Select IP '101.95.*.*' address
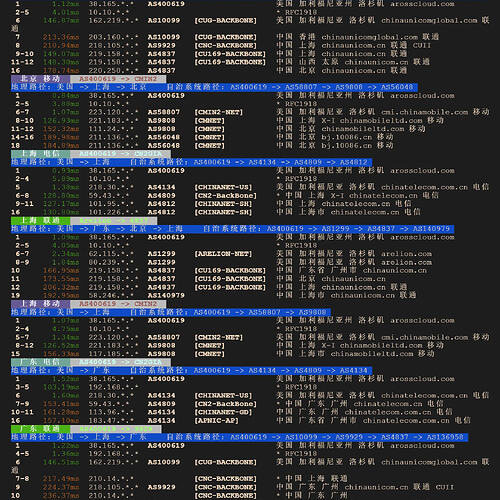The image size is (500, 500). tap(111, 204)
